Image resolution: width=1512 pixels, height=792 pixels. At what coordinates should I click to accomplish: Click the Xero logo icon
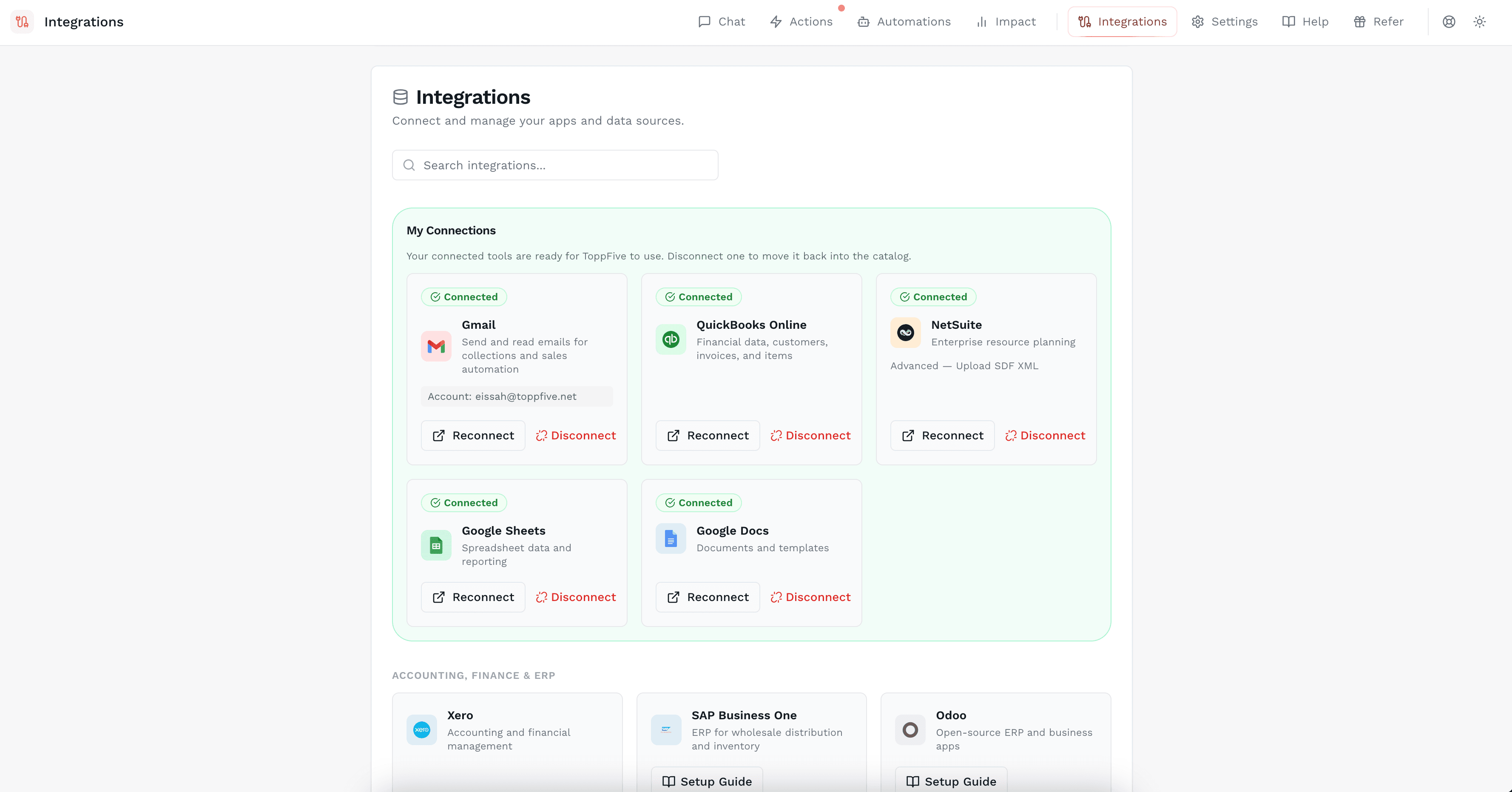(421, 730)
